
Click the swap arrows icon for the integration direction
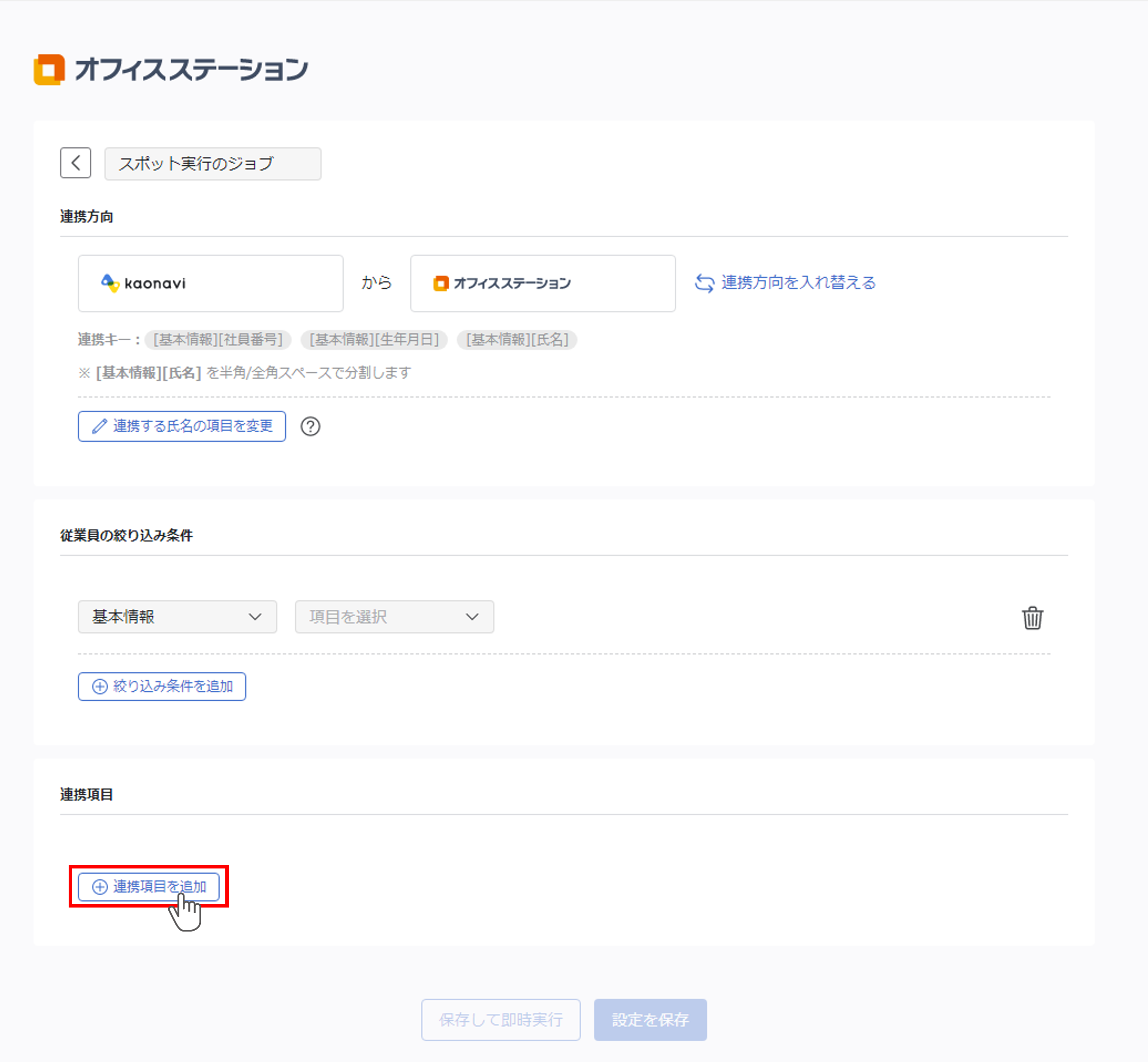[x=704, y=283]
